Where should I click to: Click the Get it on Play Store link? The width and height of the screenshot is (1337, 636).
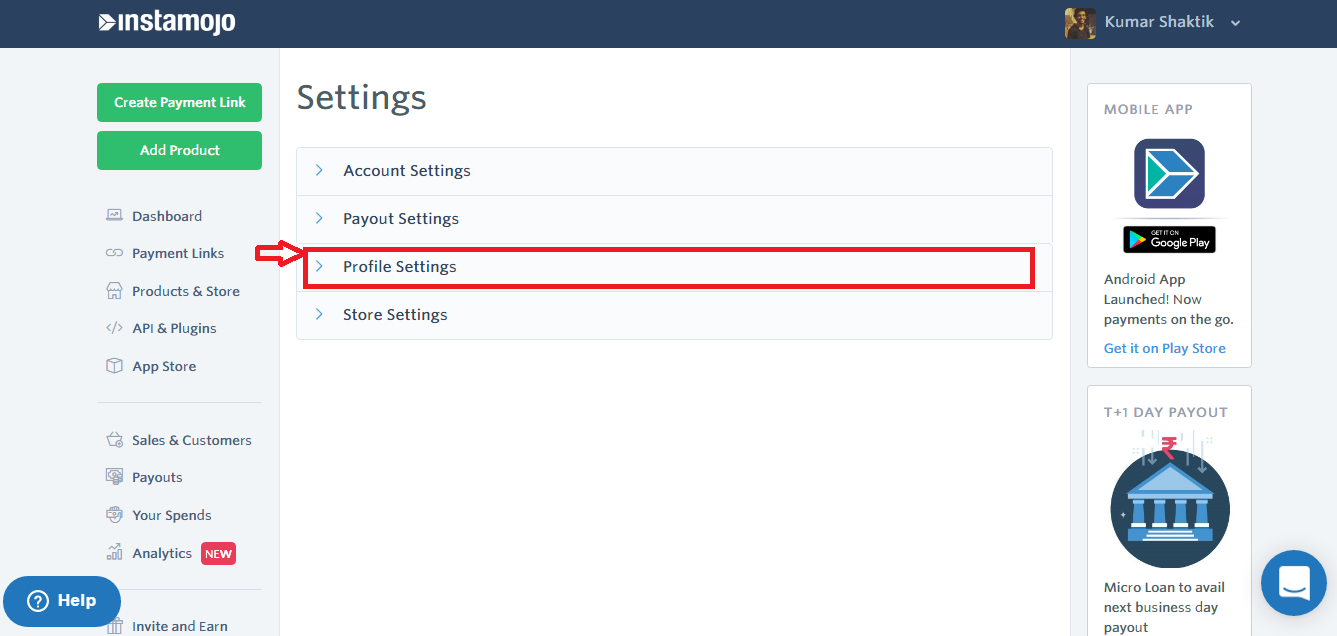coord(1164,348)
